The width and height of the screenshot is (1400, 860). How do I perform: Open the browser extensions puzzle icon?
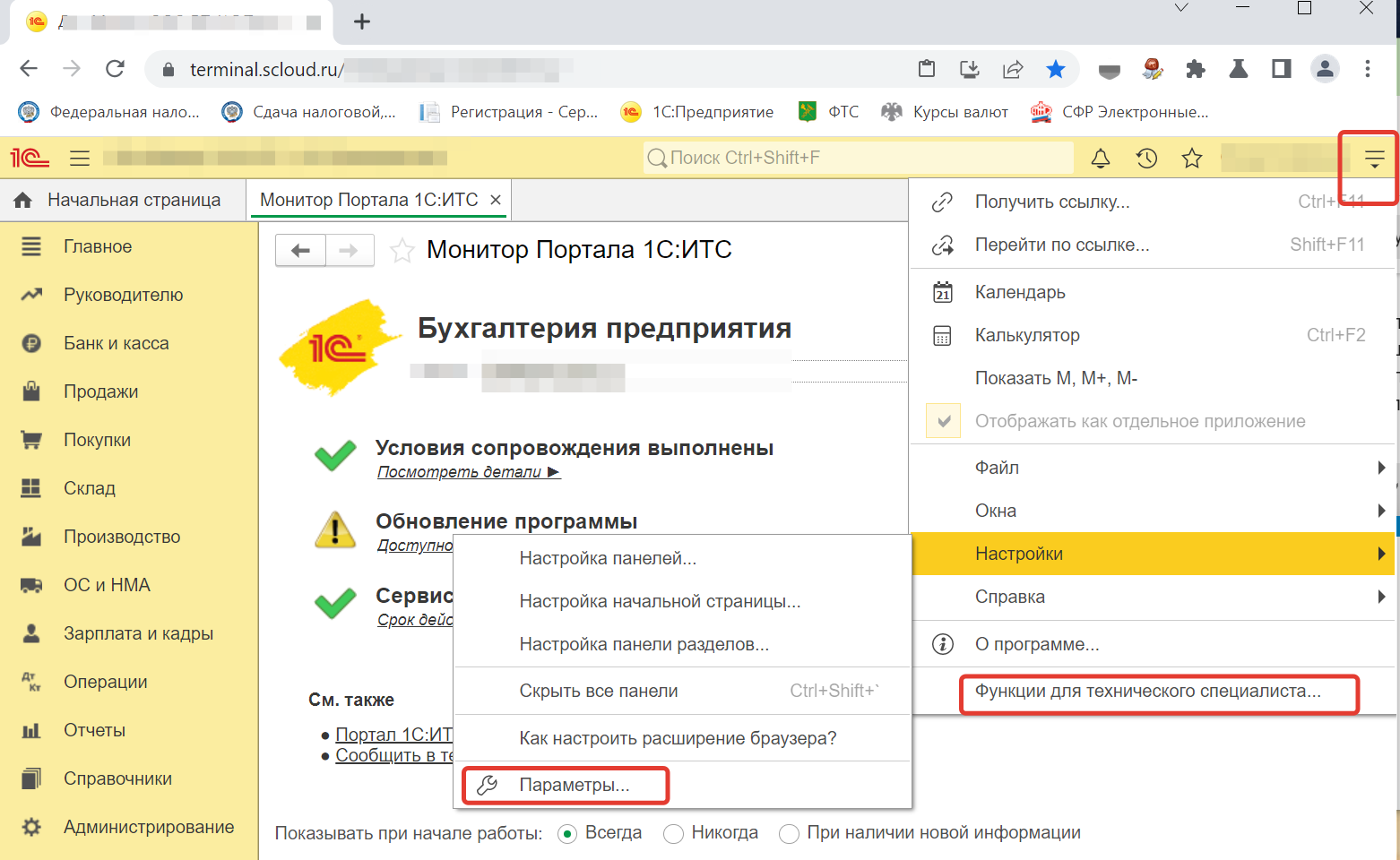1196,69
